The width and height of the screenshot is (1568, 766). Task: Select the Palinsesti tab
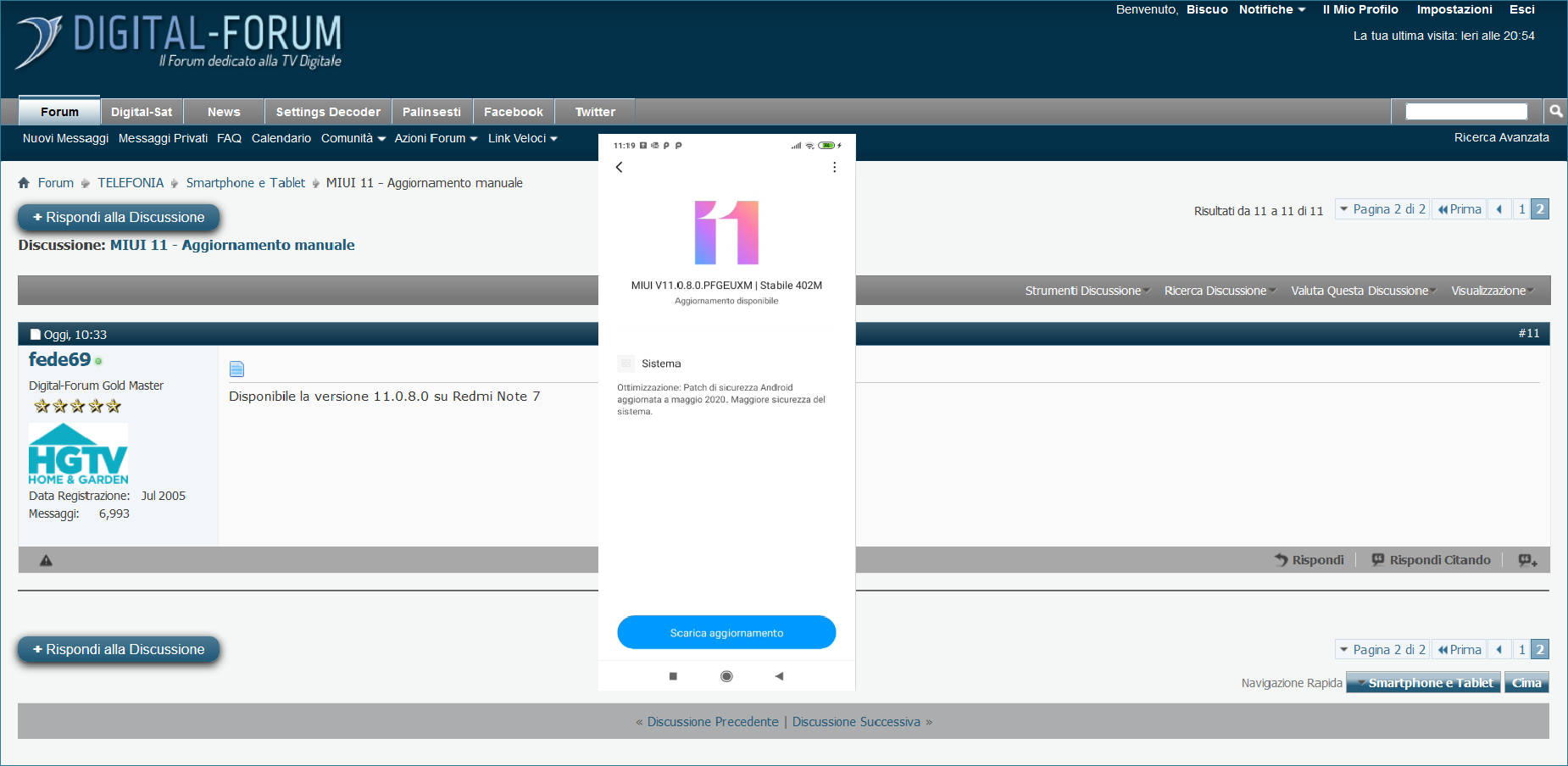coord(431,112)
